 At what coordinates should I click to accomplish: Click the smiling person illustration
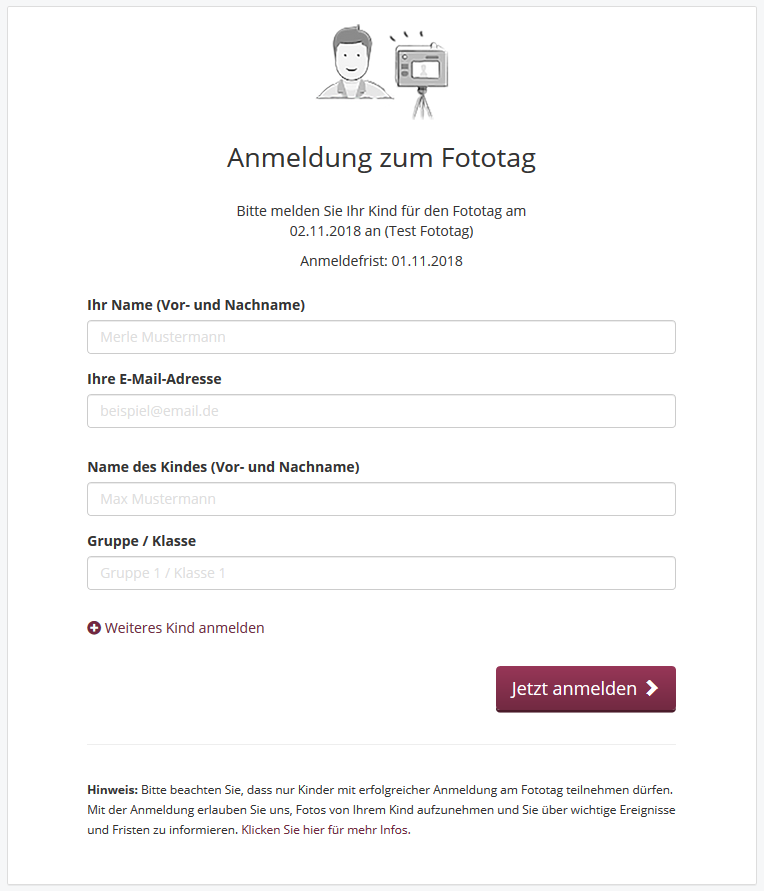354,63
